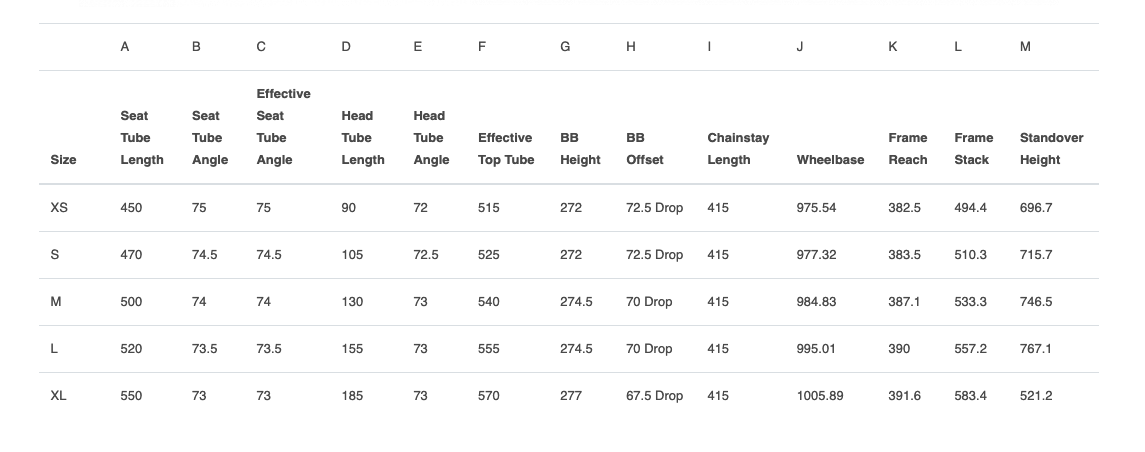Click the Head Tube Angle header
Viewport: 1145px width, 452px height.
pyautogui.click(x=431, y=138)
